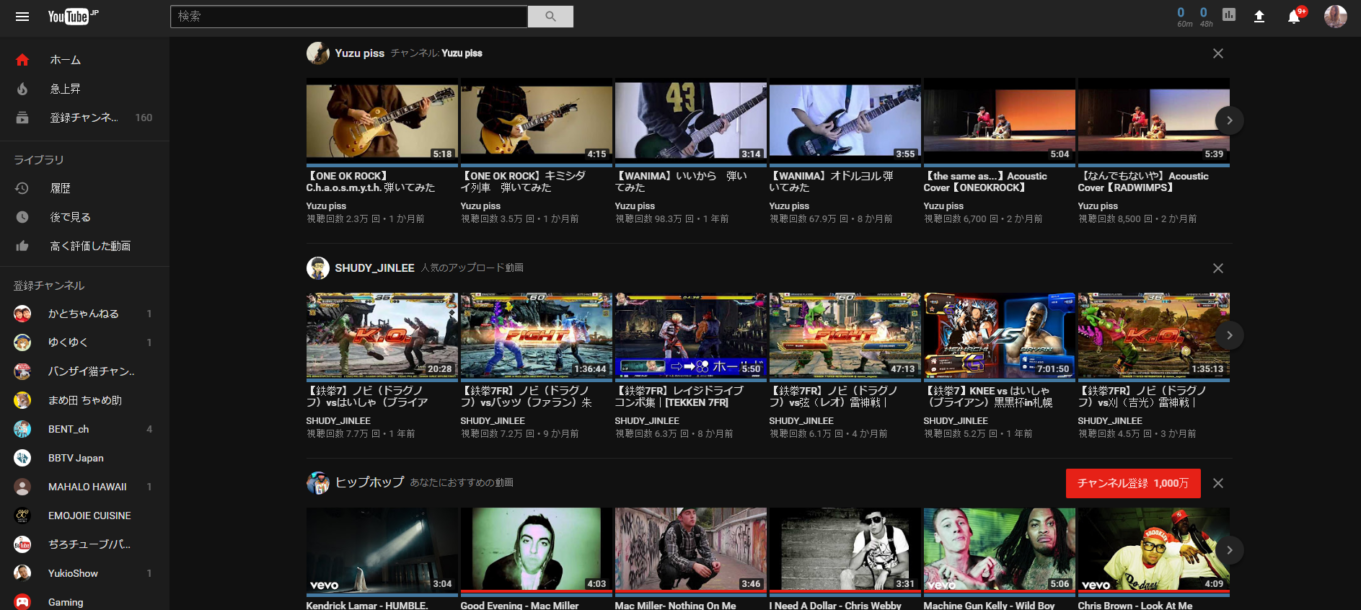
Task: Open title Chris Brown - Look At Me
Action: (x=1134, y=605)
